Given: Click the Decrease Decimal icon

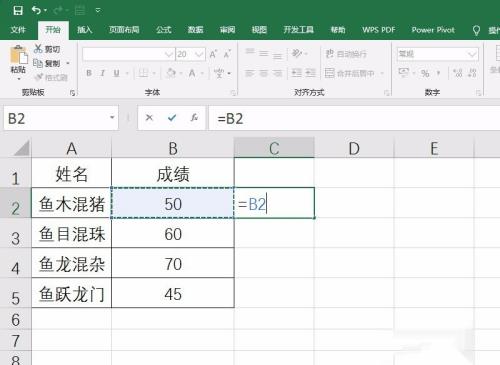Looking at the screenshot, I should point(472,73).
